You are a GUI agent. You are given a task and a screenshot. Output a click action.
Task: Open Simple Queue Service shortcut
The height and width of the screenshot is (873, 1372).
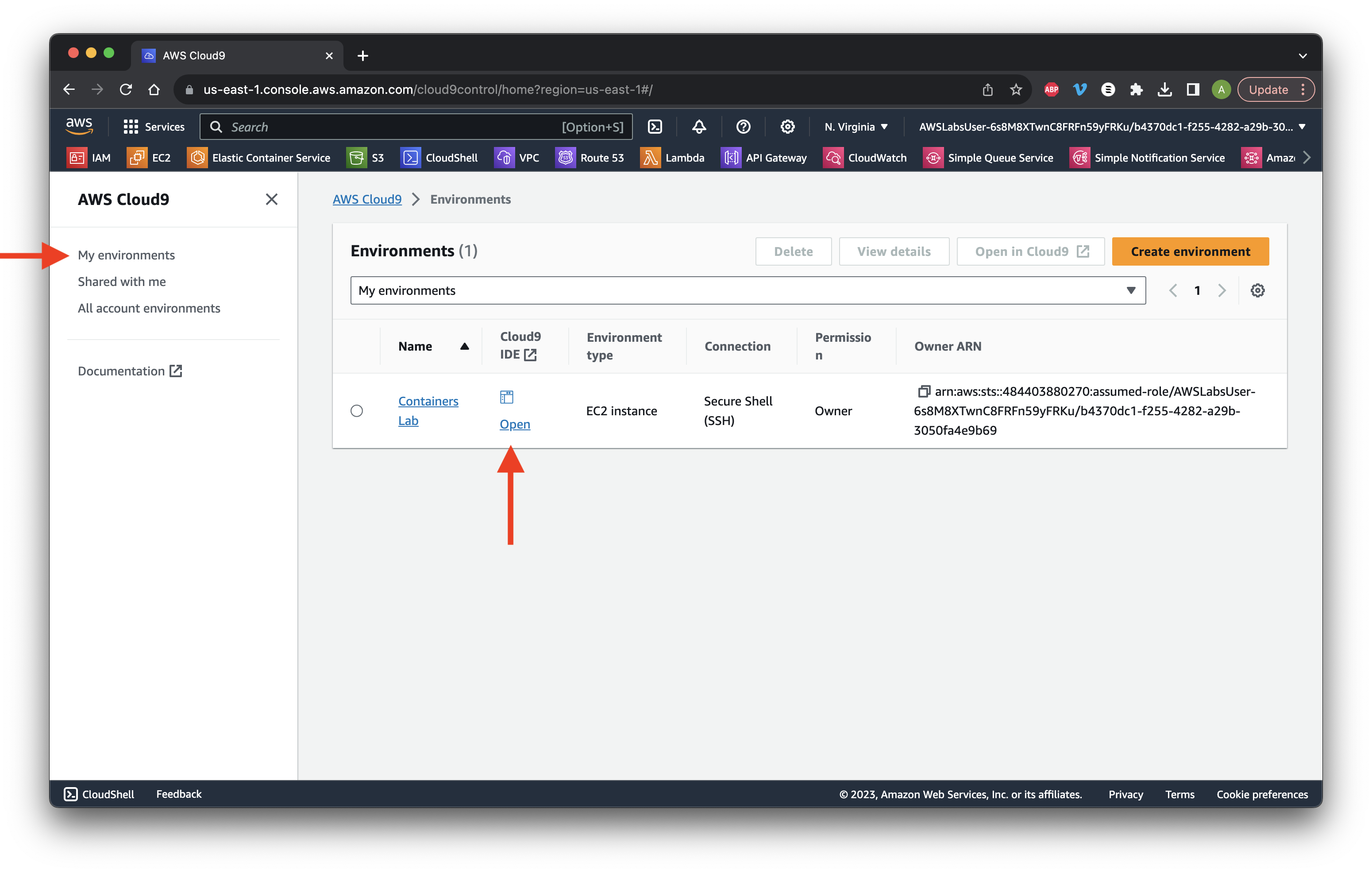(x=988, y=158)
